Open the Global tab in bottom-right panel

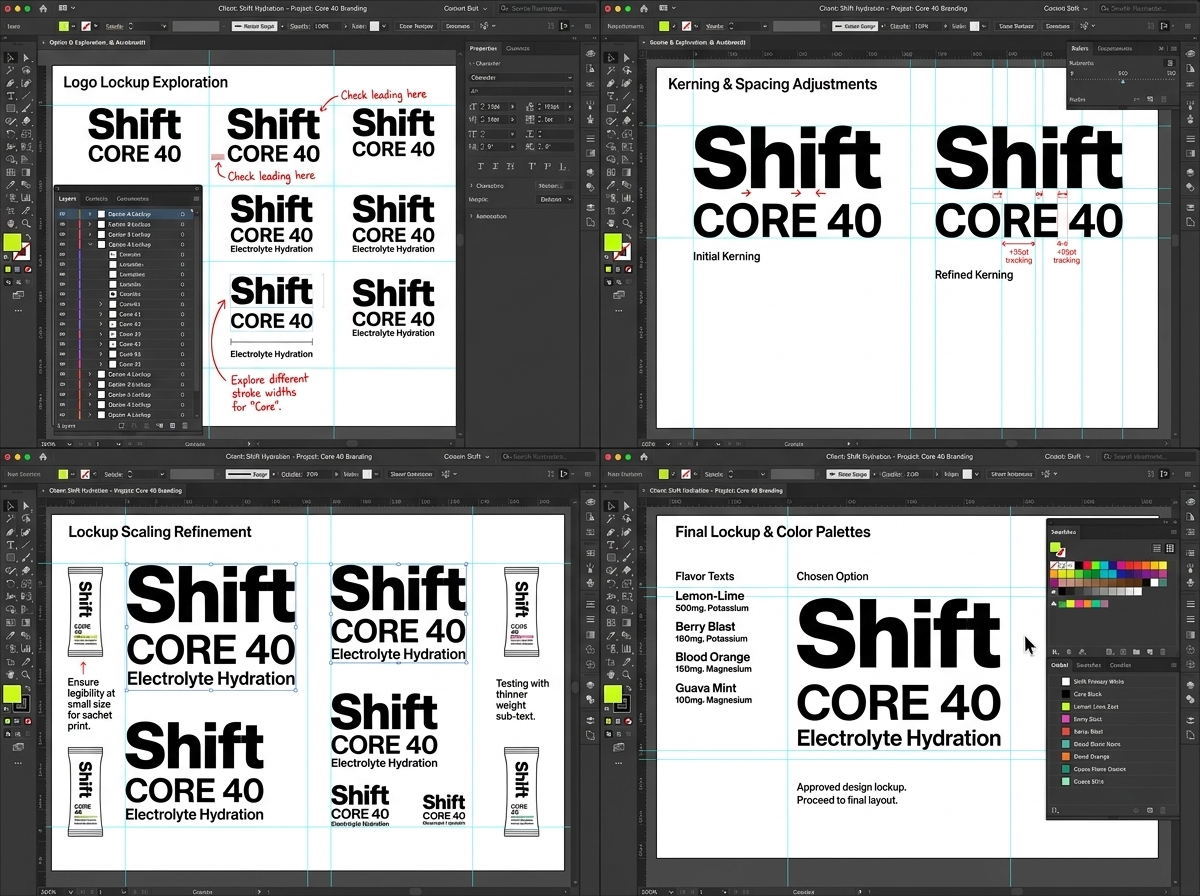point(1060,665)
